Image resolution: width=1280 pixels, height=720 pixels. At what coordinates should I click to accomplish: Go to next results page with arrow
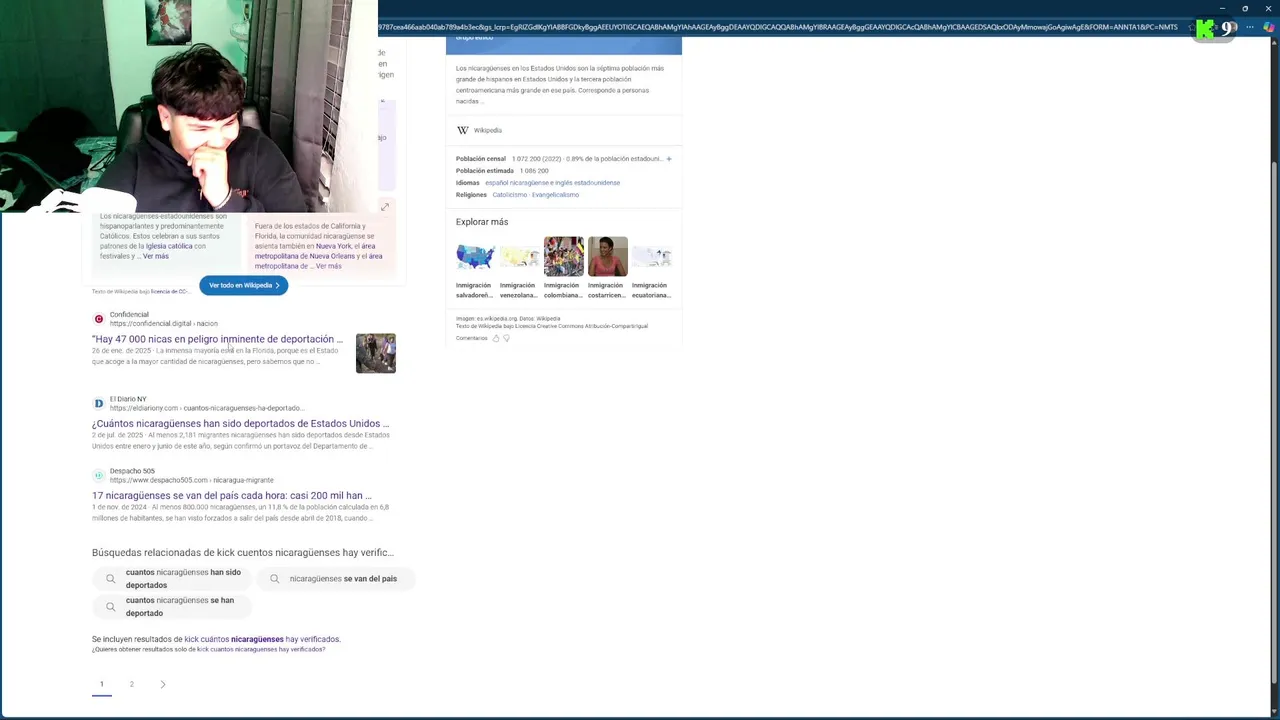point(163,685)
